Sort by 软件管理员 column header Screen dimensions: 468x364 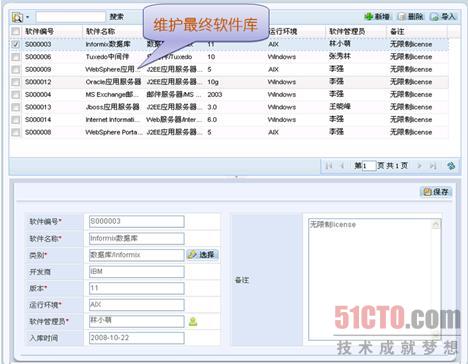347,32
